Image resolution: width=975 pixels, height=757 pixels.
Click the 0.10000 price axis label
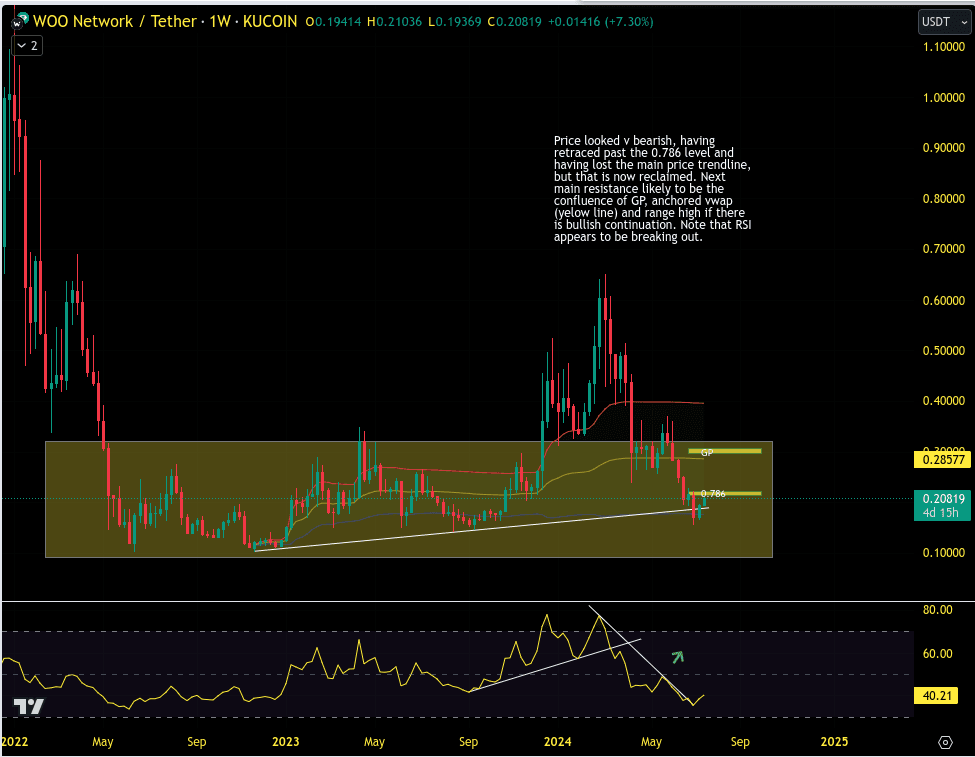(943, 552)
